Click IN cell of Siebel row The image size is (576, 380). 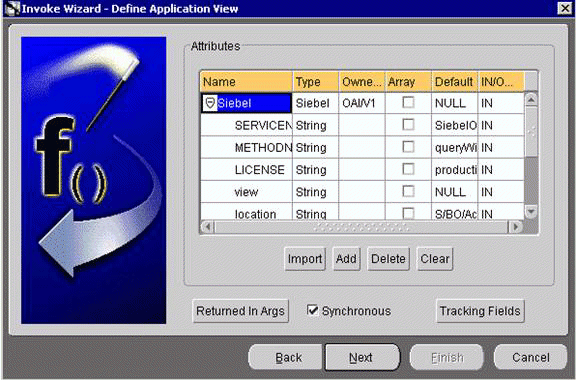point(501,103)
